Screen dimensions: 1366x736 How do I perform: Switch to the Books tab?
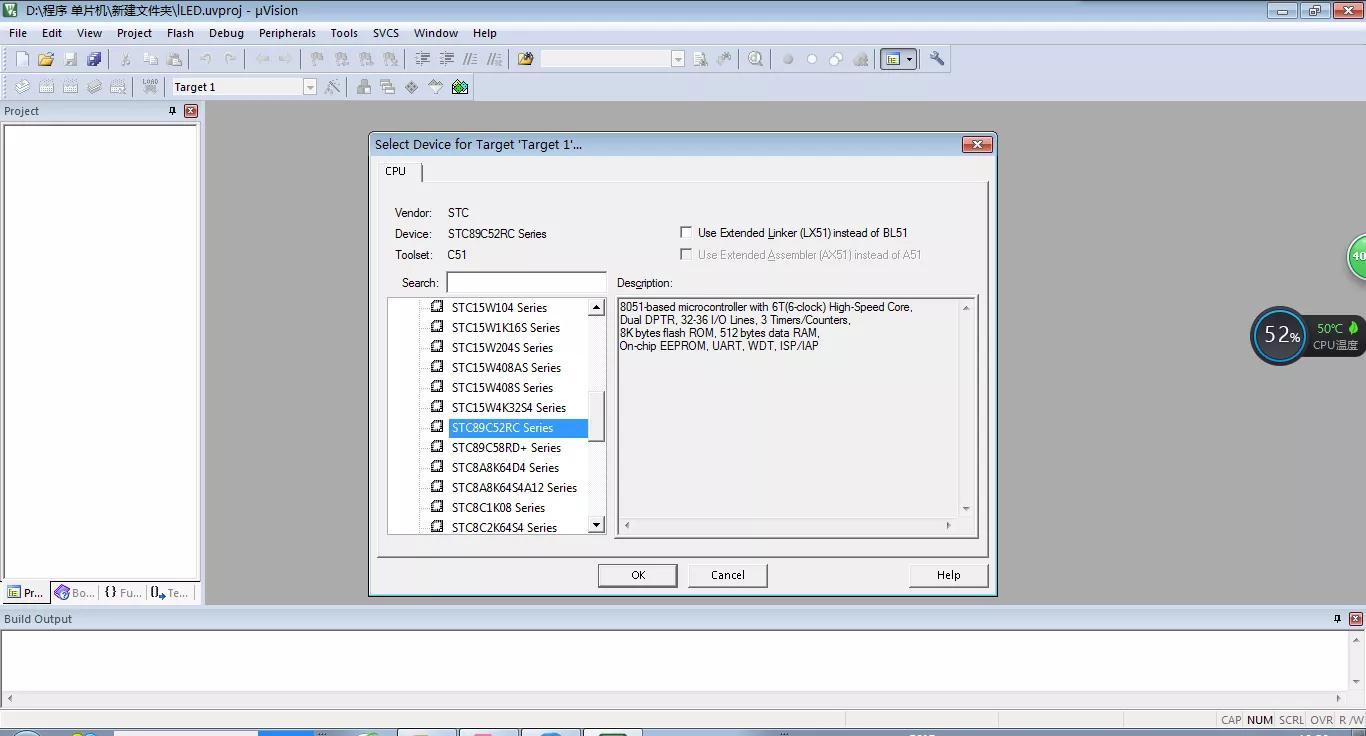click(74, 593)
